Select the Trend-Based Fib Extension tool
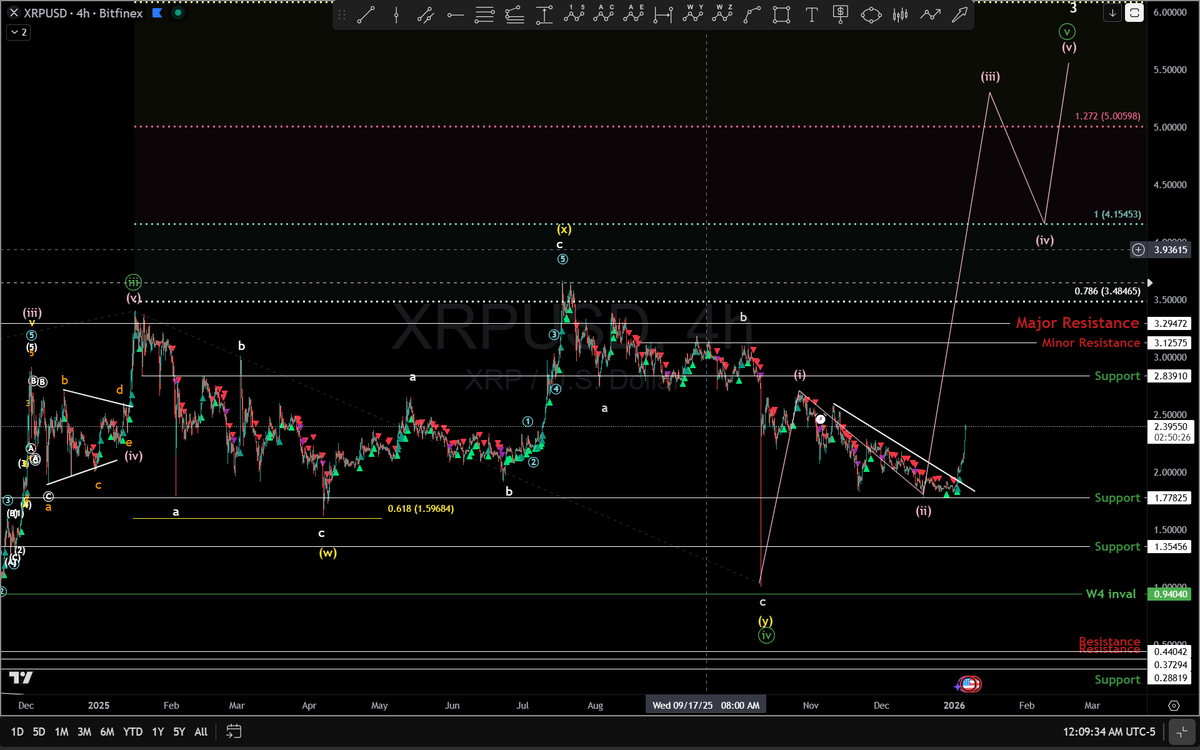Image resolution: width=1200 pixels, height=750 pixels. [515, 15]
